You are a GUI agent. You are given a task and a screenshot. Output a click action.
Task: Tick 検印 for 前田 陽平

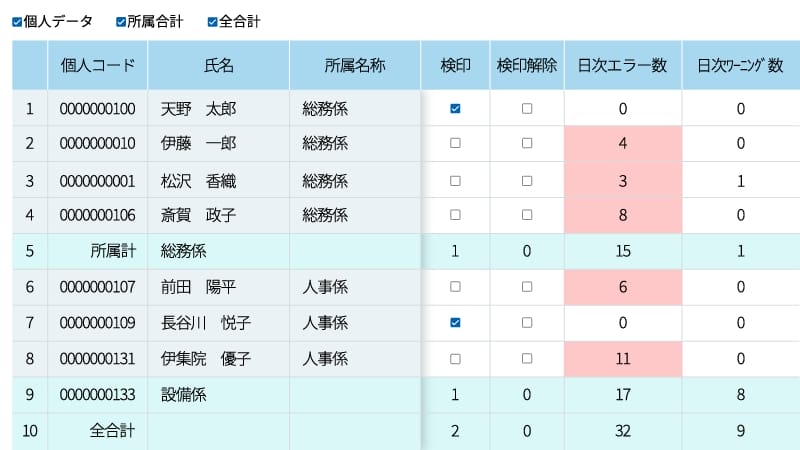pos(455,287)
